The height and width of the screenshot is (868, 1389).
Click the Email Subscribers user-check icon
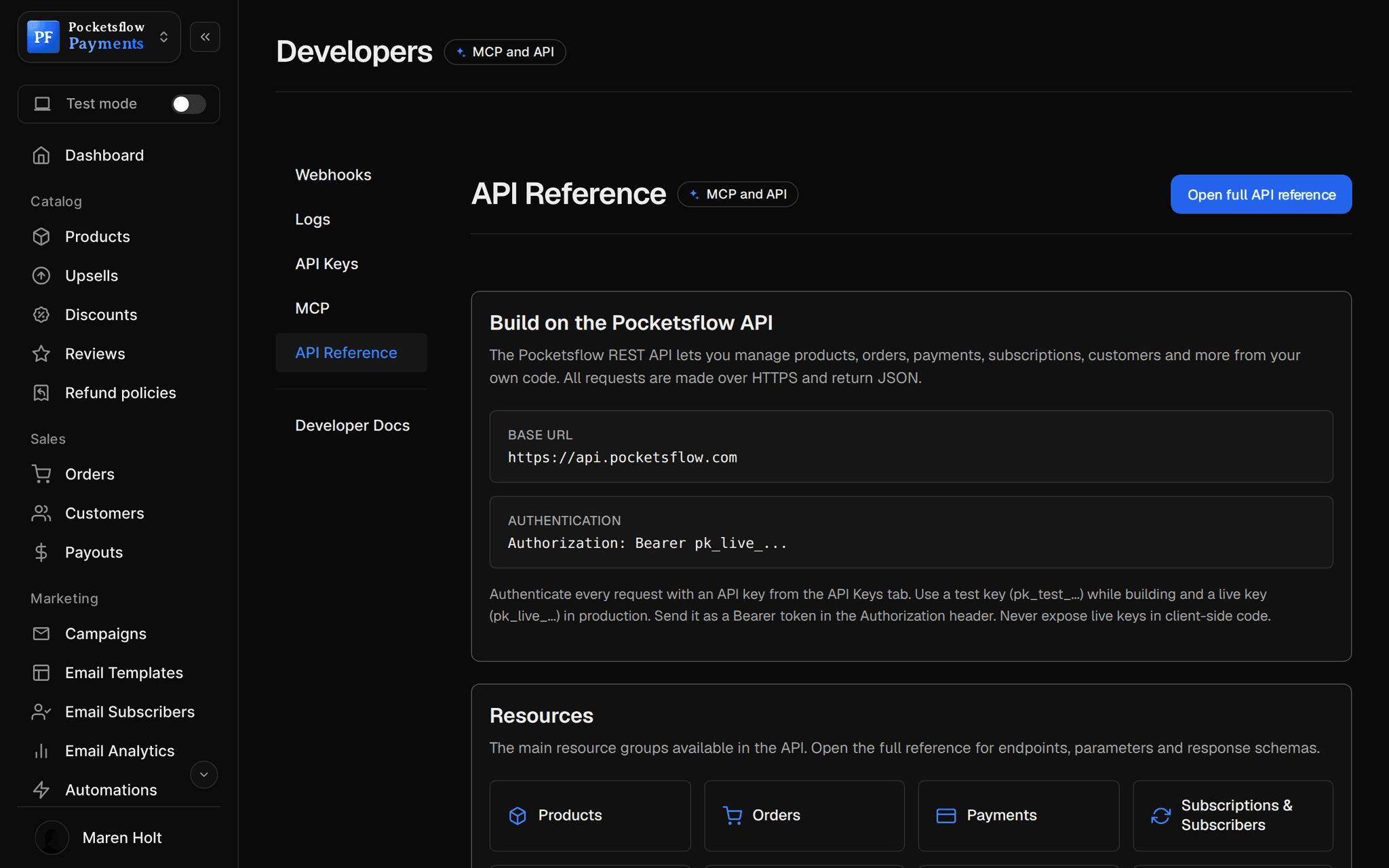[x=41, y=711]
